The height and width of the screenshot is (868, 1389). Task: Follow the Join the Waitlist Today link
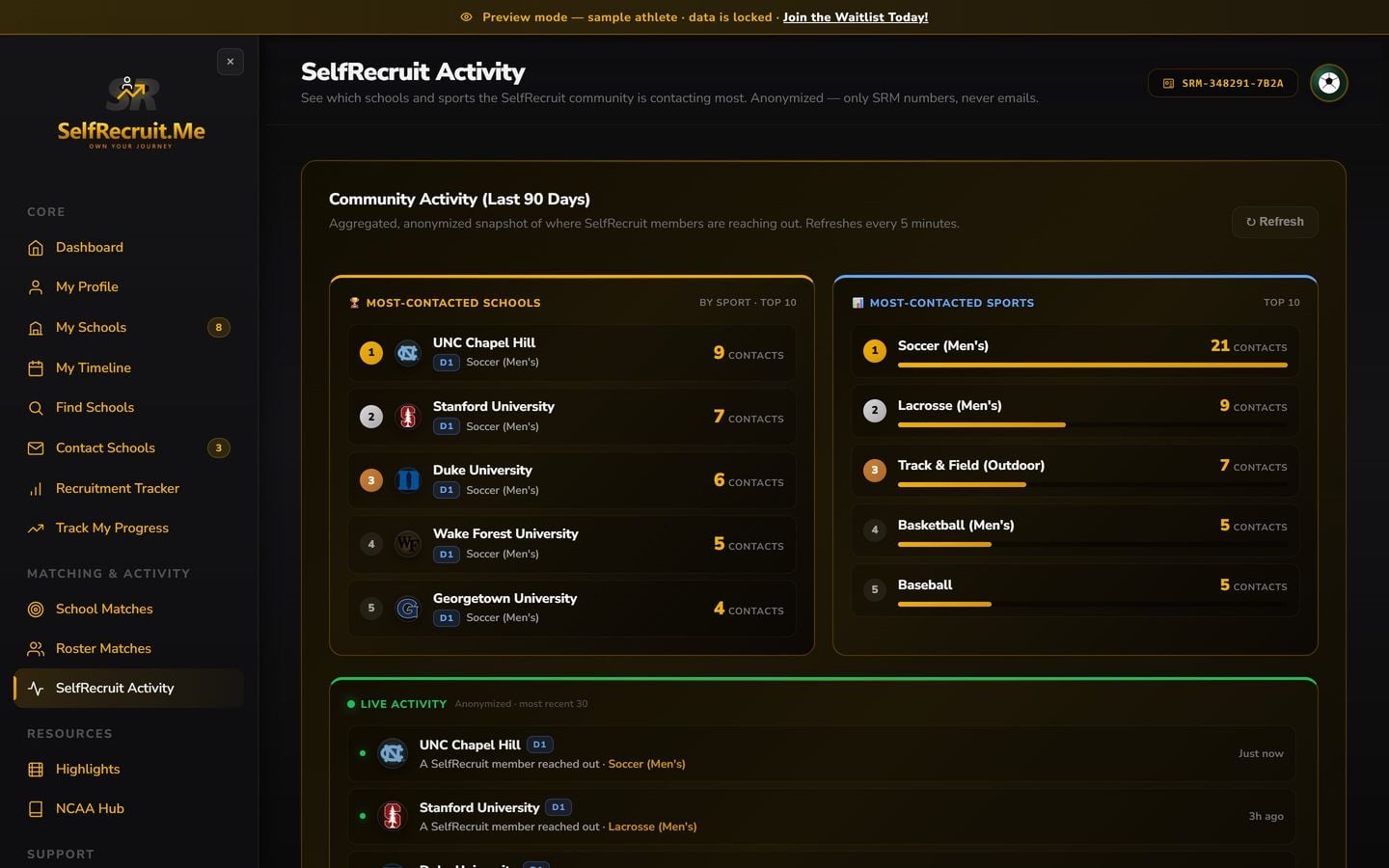pyautogui.click(x=856, y=17)
